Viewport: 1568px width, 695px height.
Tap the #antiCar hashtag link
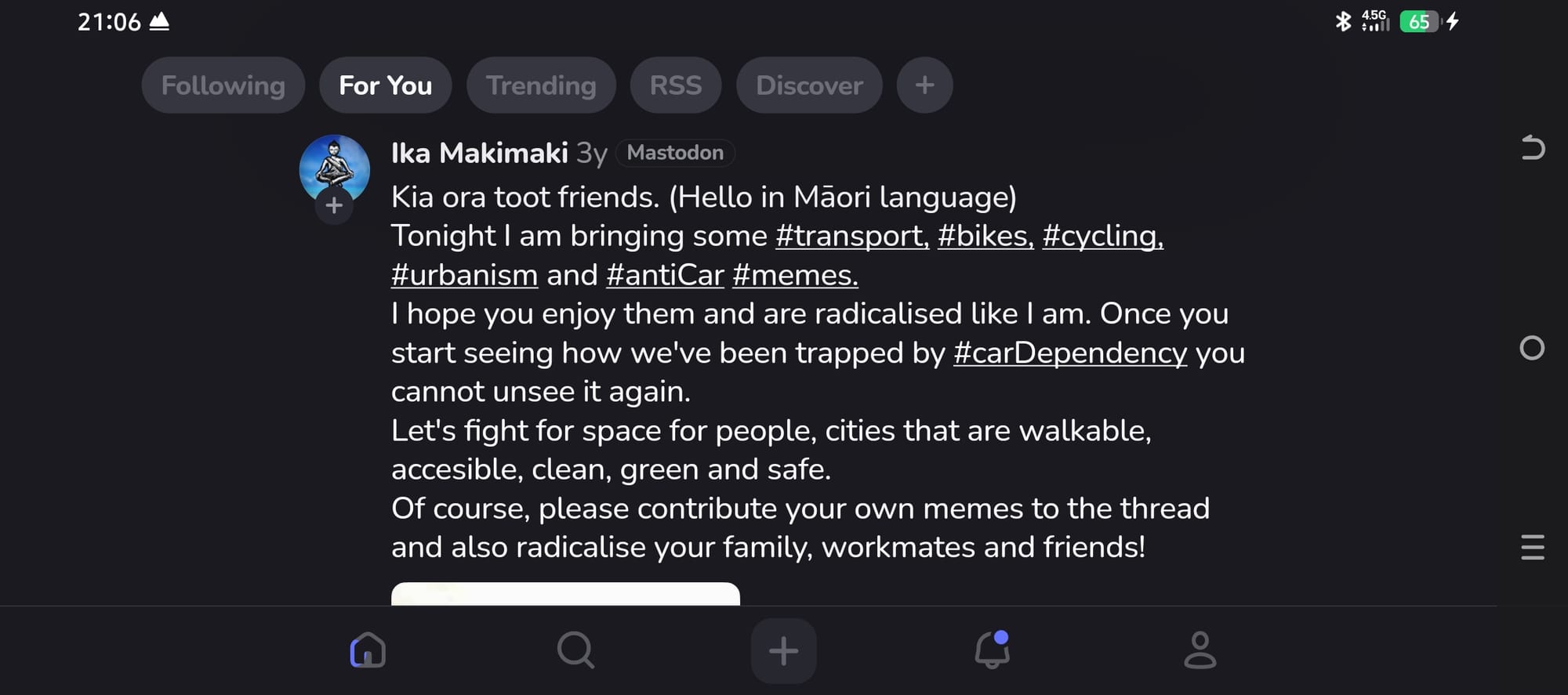pyautogui.click(x=665, y=275)
